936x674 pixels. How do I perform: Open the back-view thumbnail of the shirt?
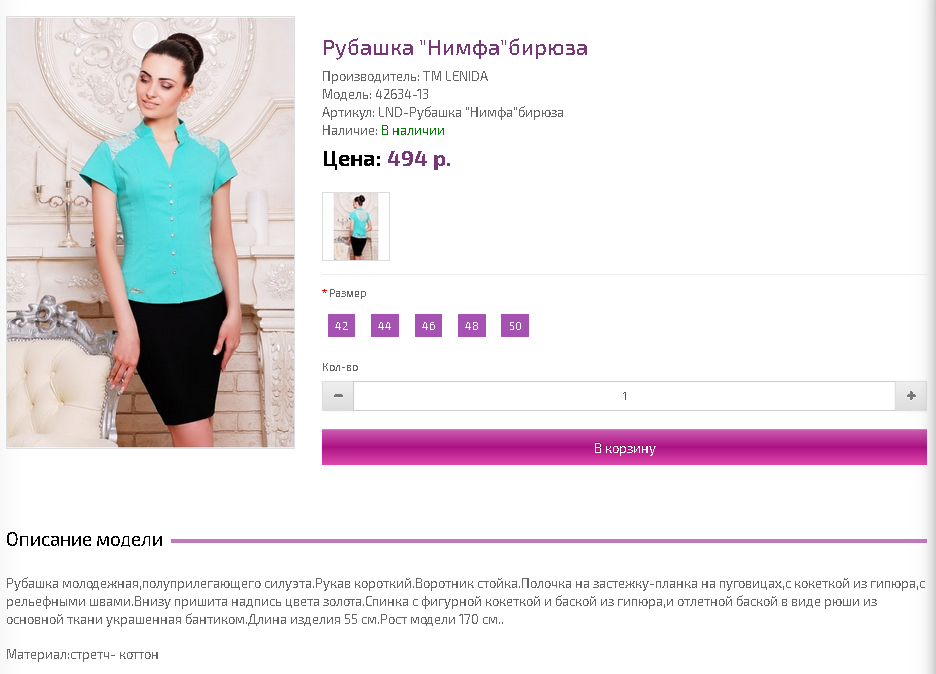(x=356, y=226)
